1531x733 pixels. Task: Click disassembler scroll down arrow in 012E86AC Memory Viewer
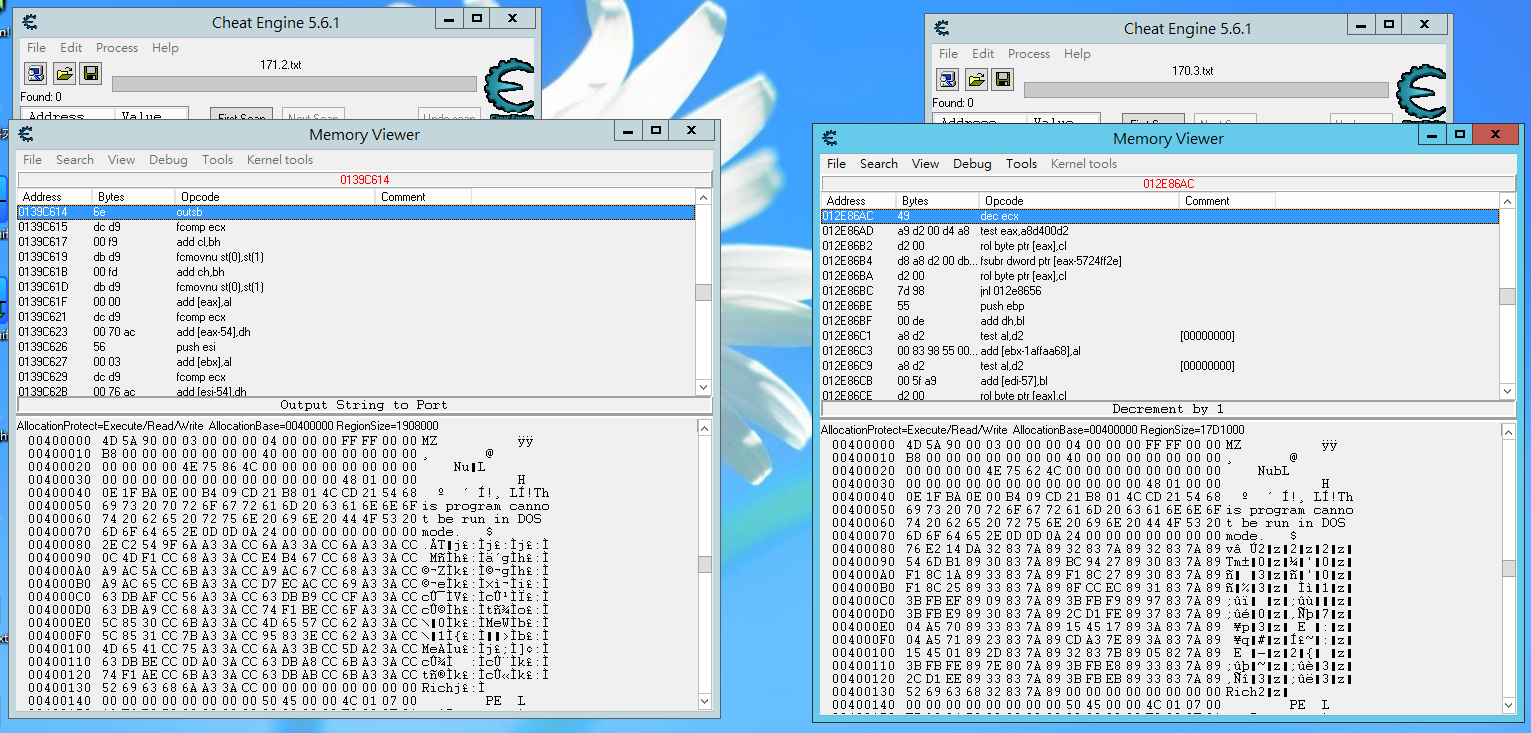tap(1507, 391)
